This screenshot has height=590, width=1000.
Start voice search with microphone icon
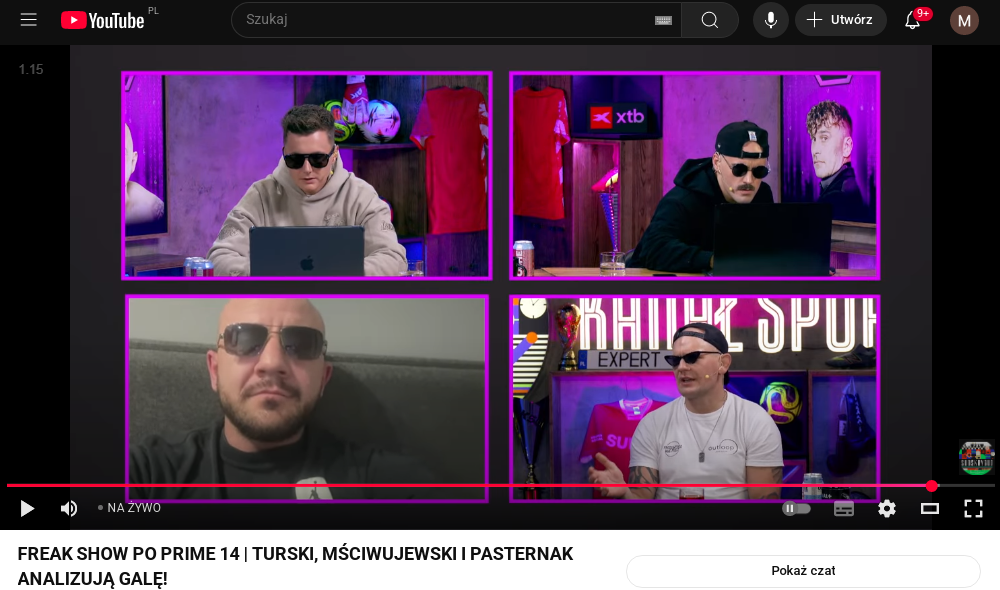(770, 20)
